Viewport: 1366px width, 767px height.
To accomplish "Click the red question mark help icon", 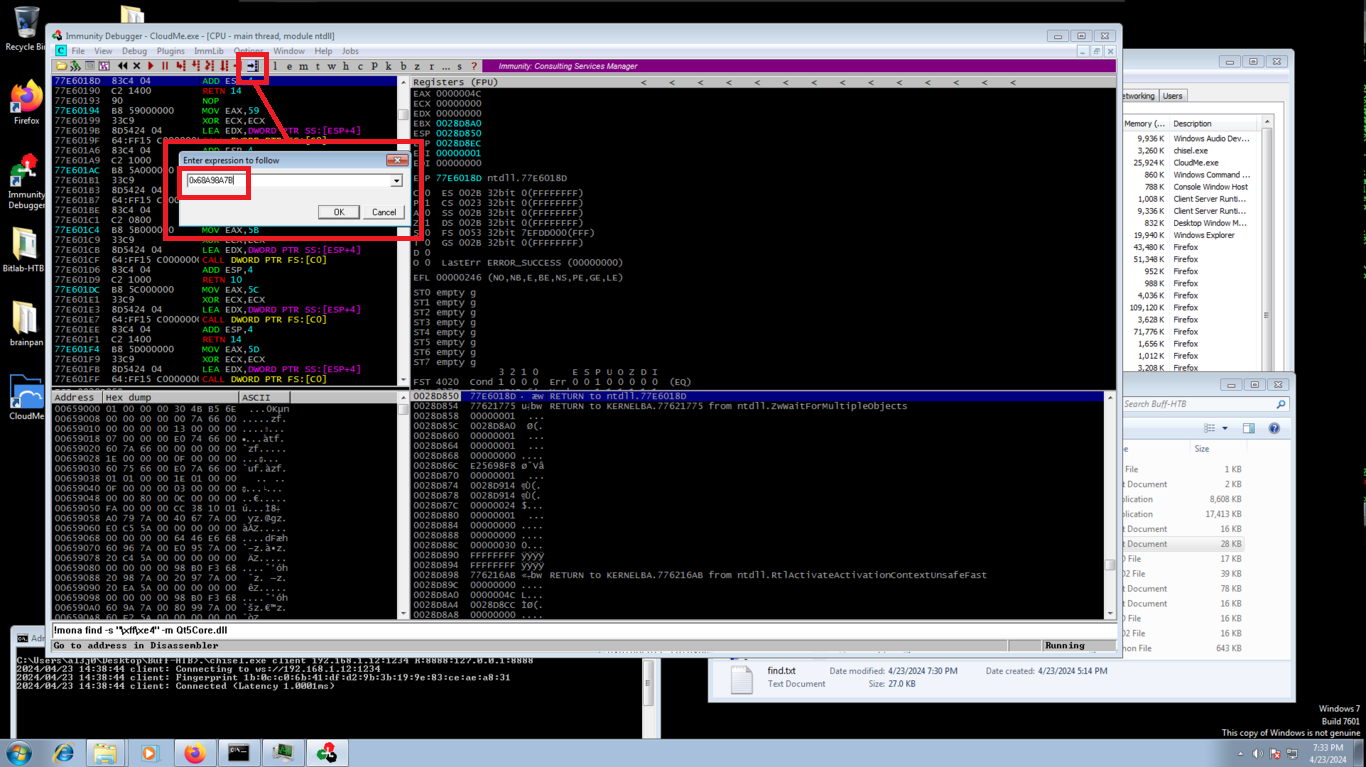I will coord(474,66).
